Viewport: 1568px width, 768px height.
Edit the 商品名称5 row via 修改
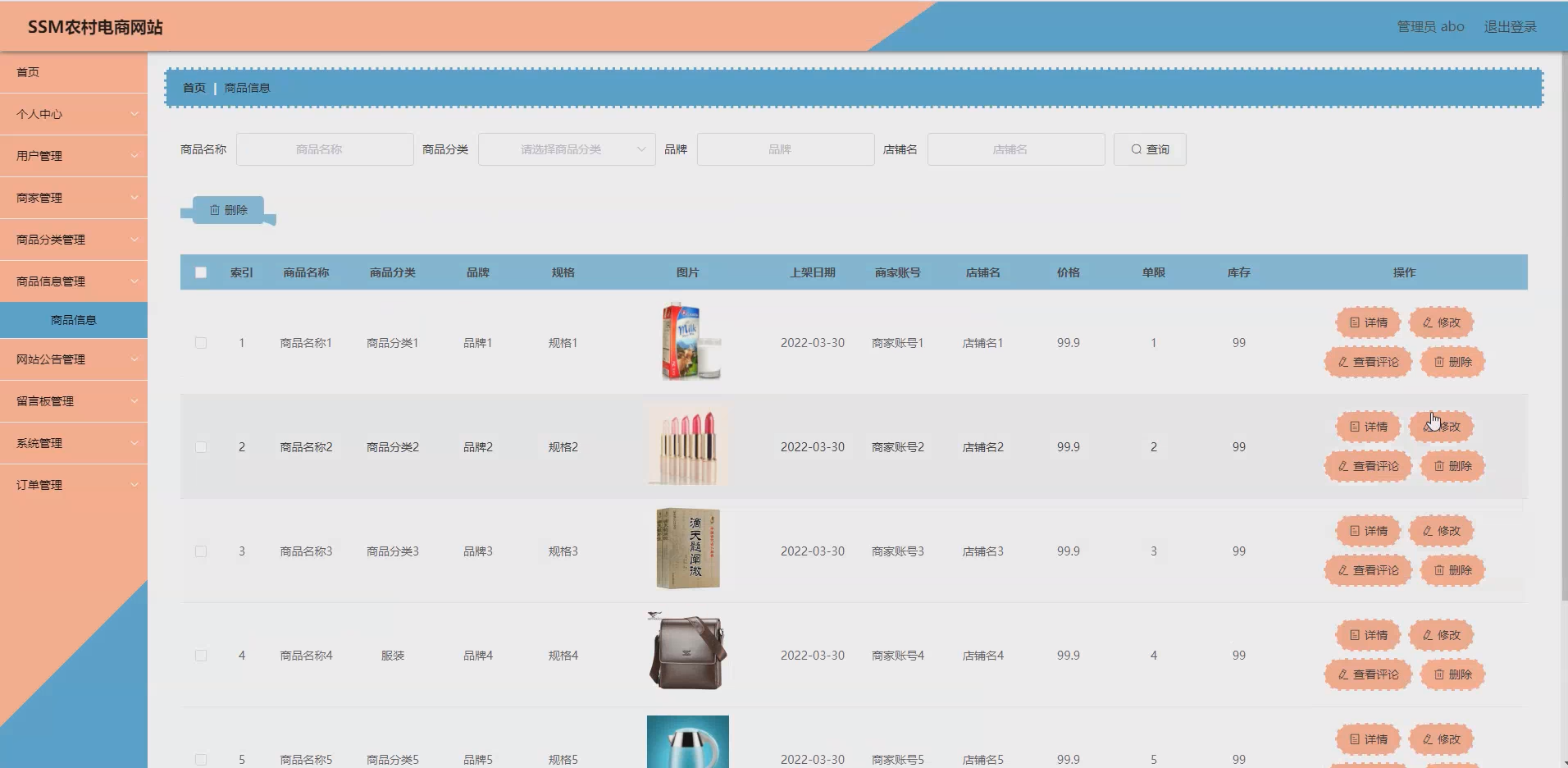[x=1441, y=739]
